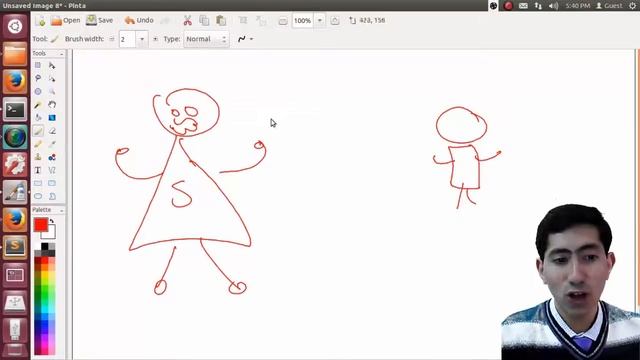640x360 pixels.
Task: Open the brush Type Normal dropdown
Action: point(206,39)
